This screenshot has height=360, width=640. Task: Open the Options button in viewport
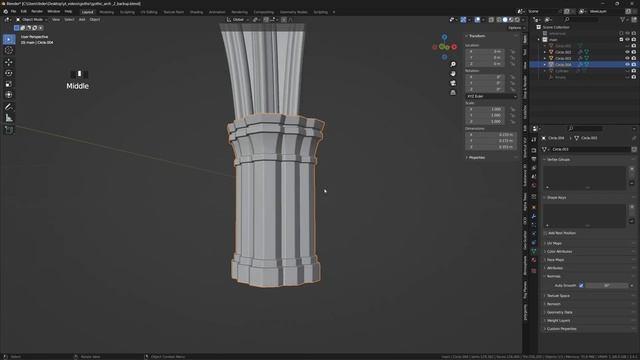pyautogui.click(x=516, y=28)
